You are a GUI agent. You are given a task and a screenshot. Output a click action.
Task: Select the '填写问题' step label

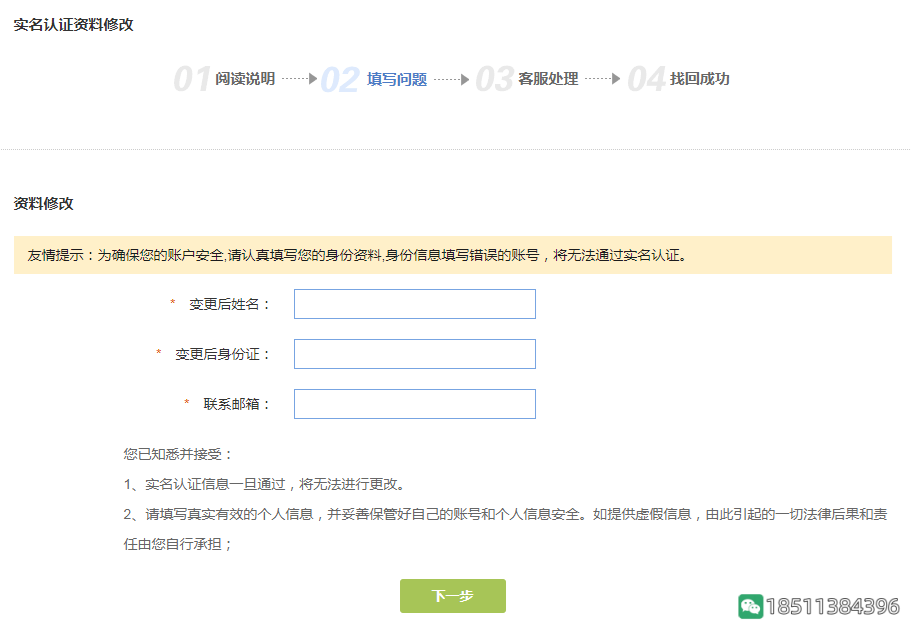tap(398, 79)
